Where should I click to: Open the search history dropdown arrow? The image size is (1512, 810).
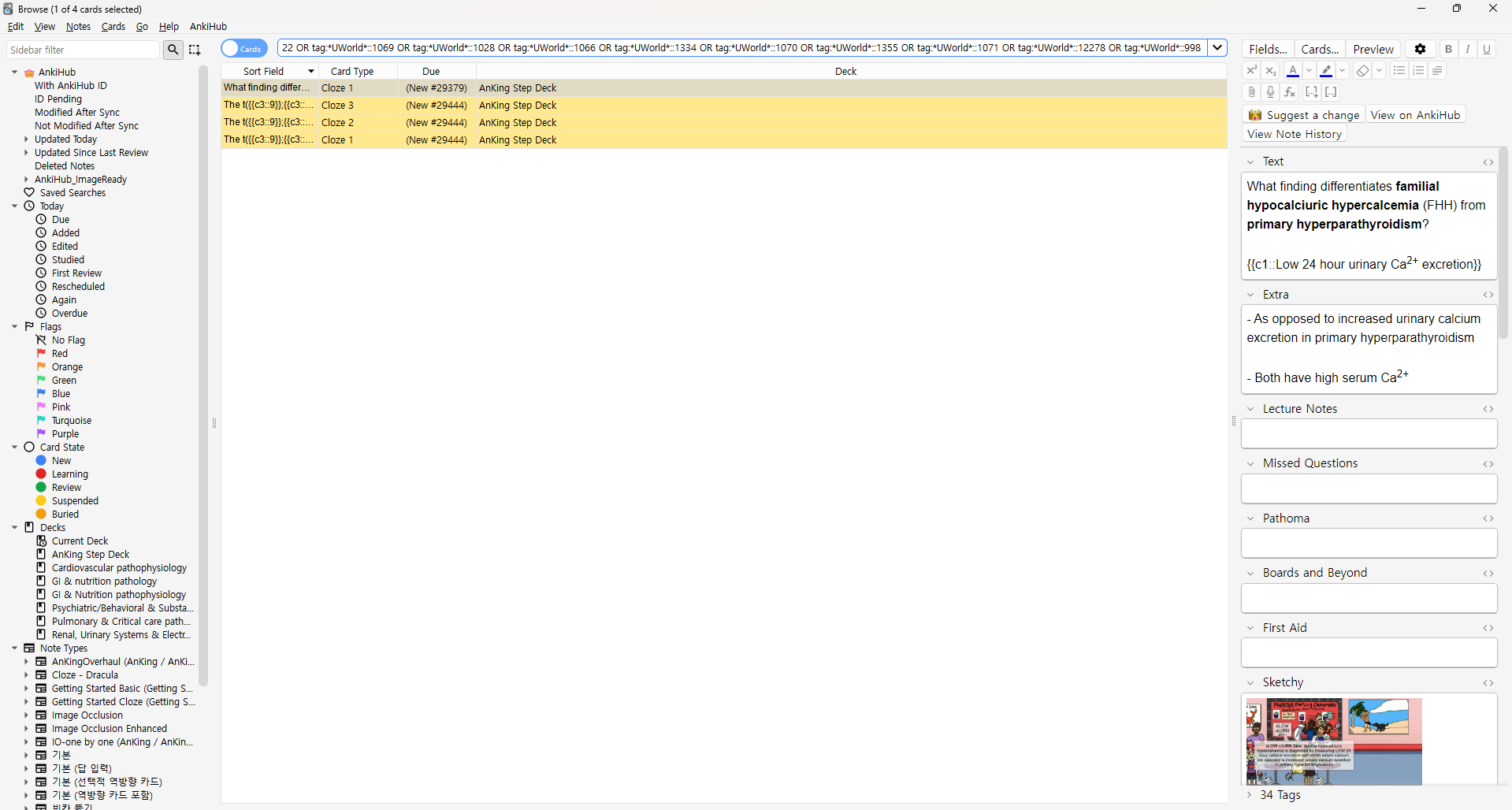[1217, 48]
